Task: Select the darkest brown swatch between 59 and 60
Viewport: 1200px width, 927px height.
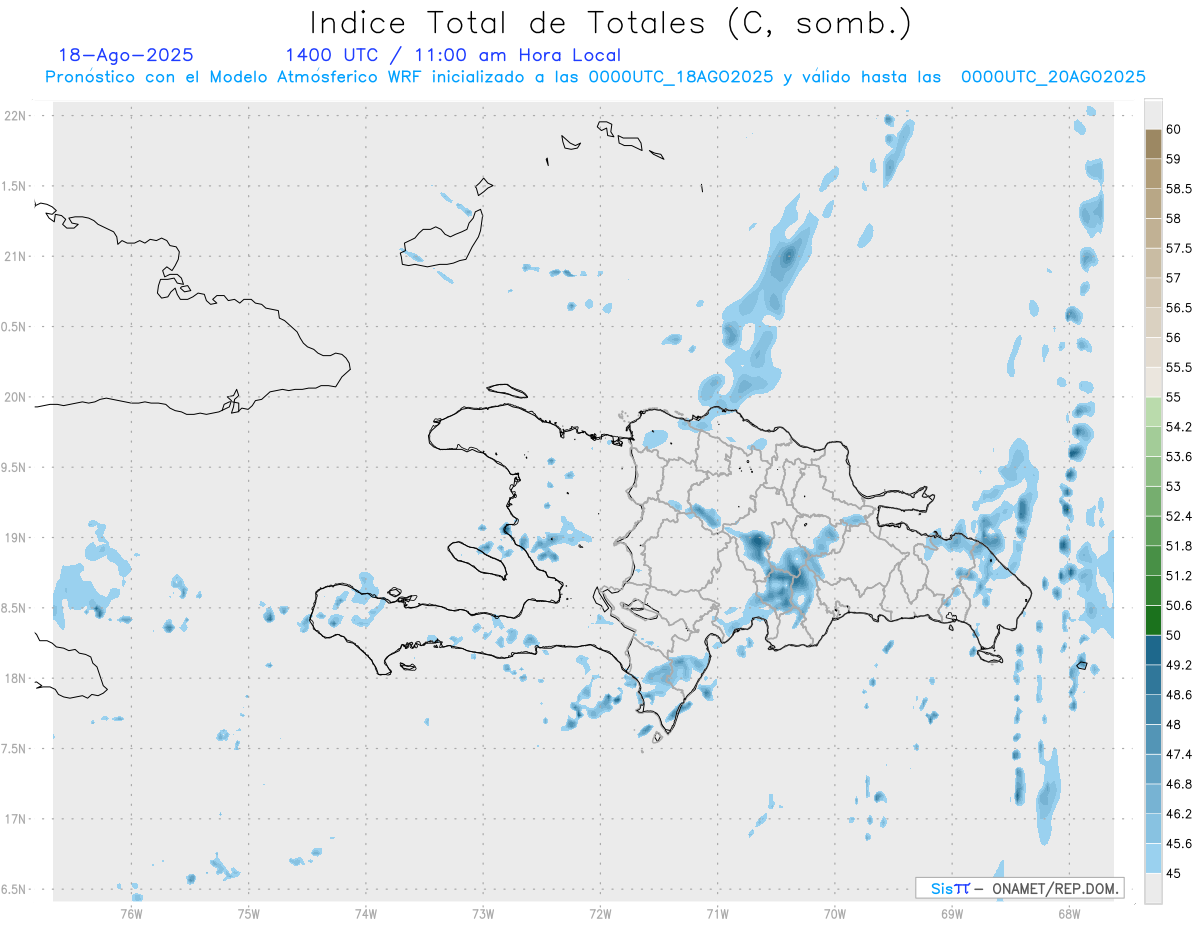Action: (x=1153, y=144)
